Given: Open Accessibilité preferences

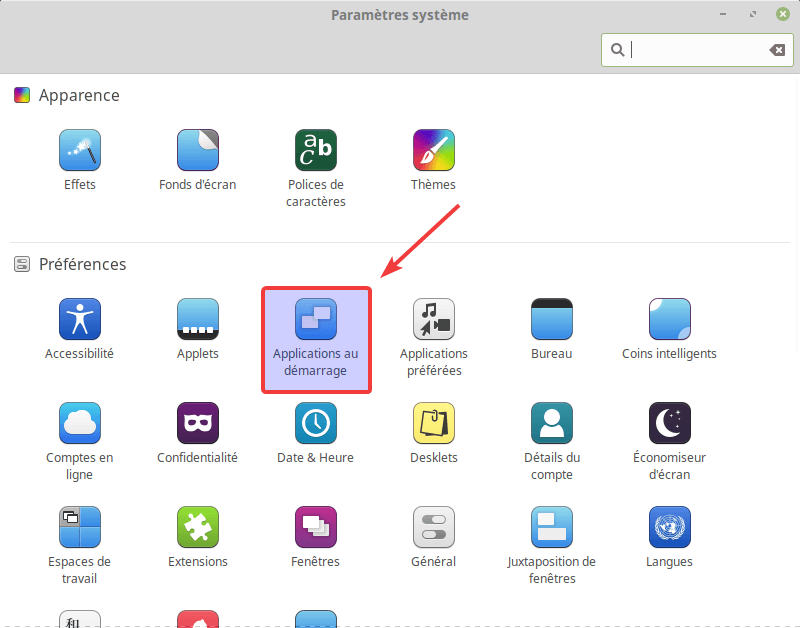Looking at the screenshot, I should [80, 319].
